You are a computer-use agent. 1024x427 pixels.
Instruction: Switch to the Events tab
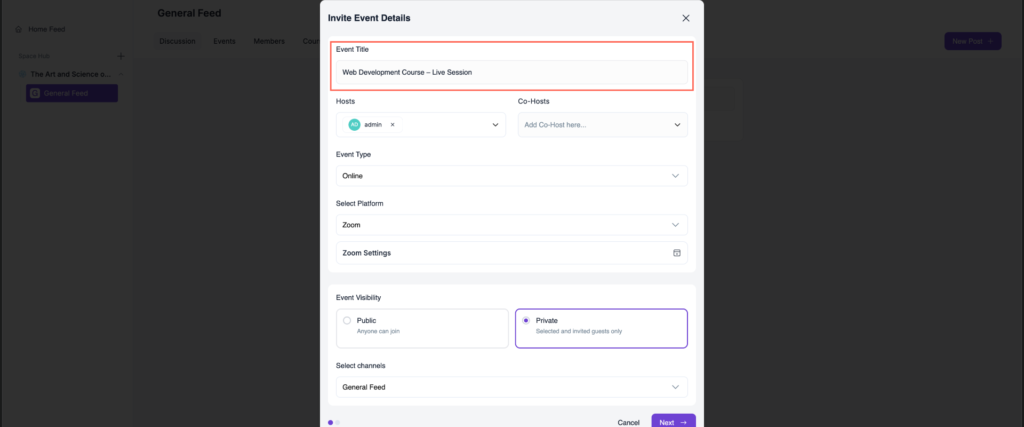tap(224, 42)
